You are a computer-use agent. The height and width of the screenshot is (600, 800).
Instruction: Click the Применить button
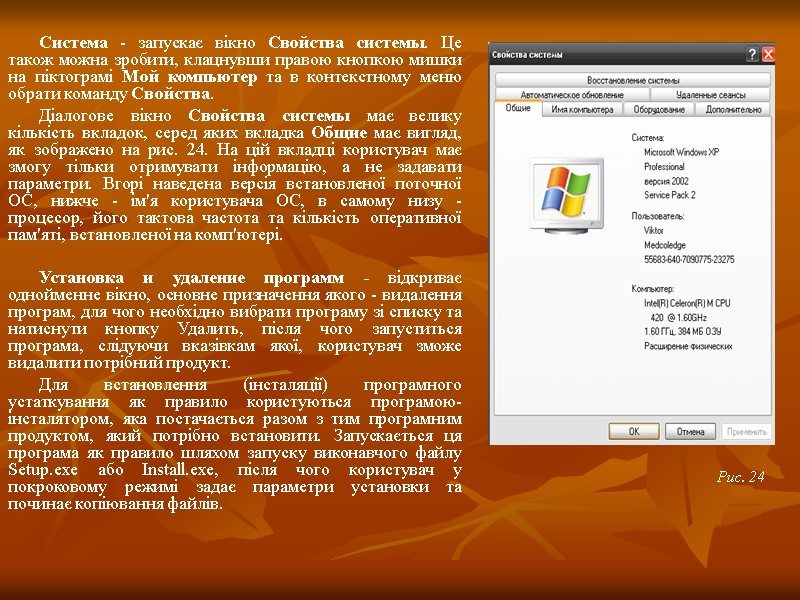(746, 432)
